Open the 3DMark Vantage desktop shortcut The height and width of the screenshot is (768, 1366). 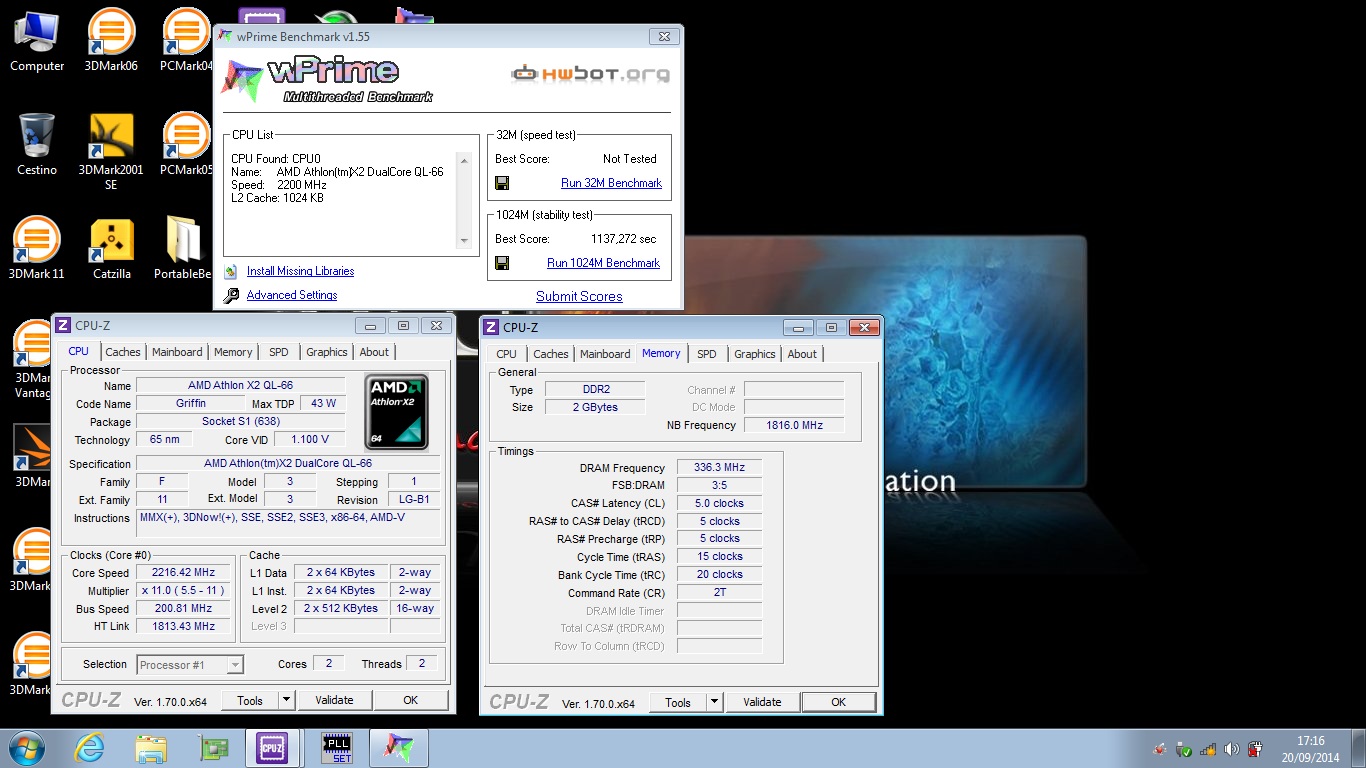click(x=31, y=360)
